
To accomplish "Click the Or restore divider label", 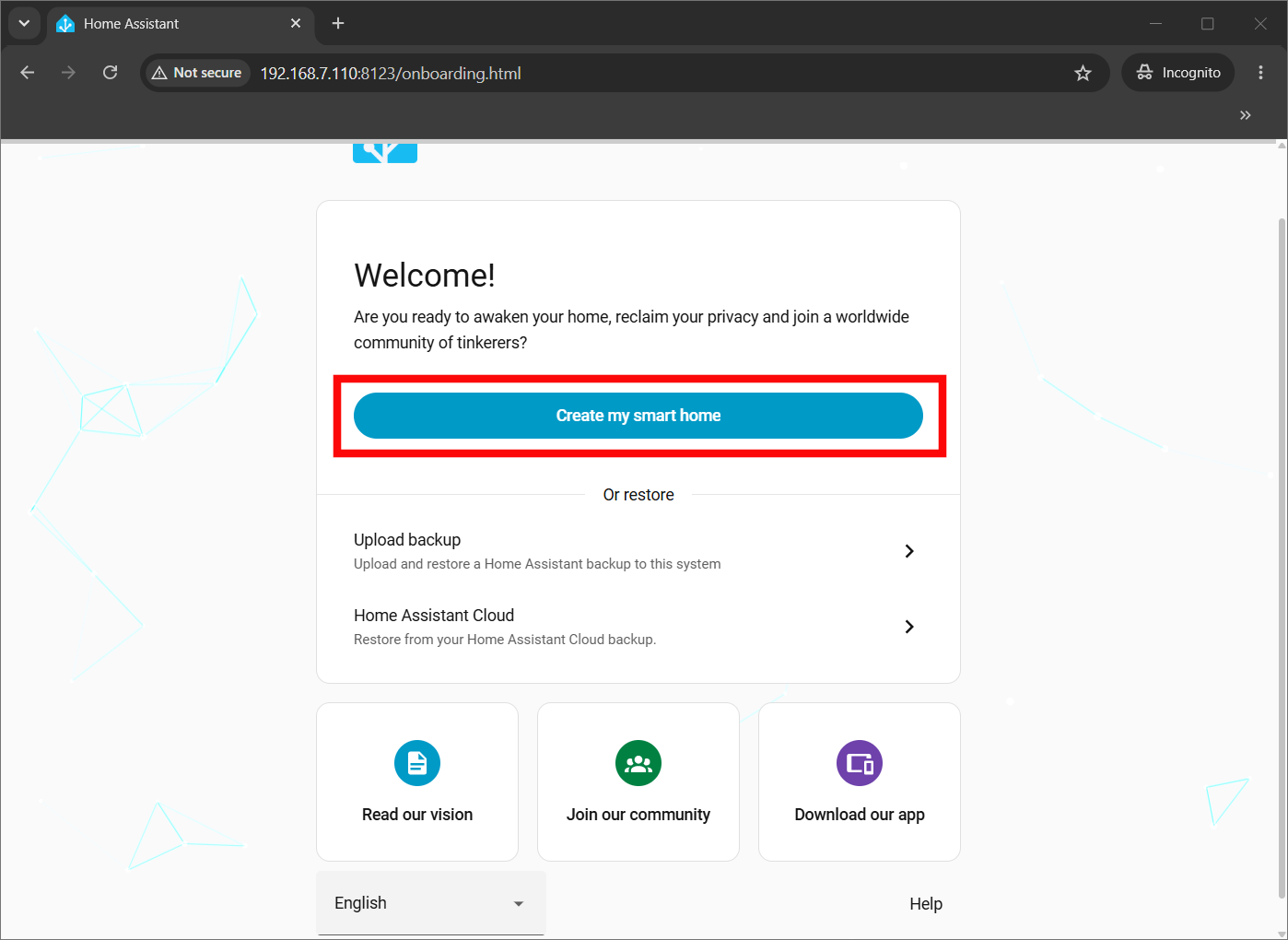I will pos(638,495).
